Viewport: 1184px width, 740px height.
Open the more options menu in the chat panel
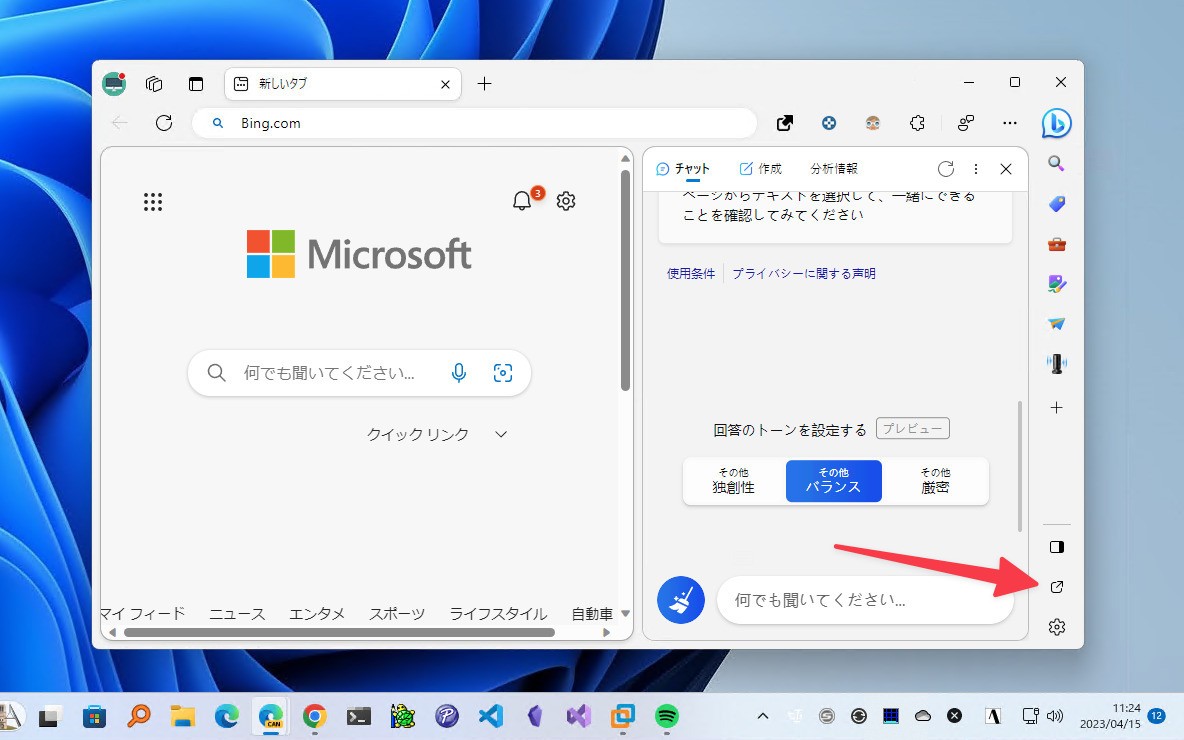pyautogui.click(x=976, y=169)
